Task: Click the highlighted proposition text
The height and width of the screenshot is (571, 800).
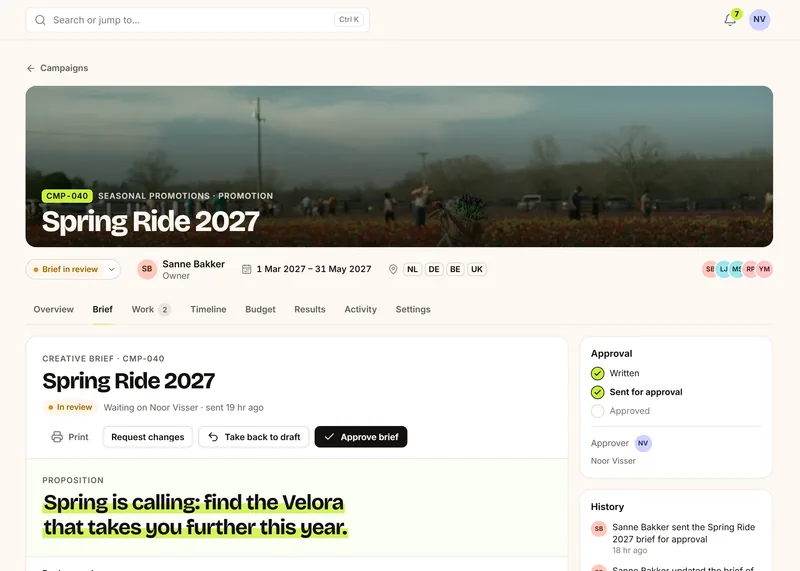Action: click(195, 515)
